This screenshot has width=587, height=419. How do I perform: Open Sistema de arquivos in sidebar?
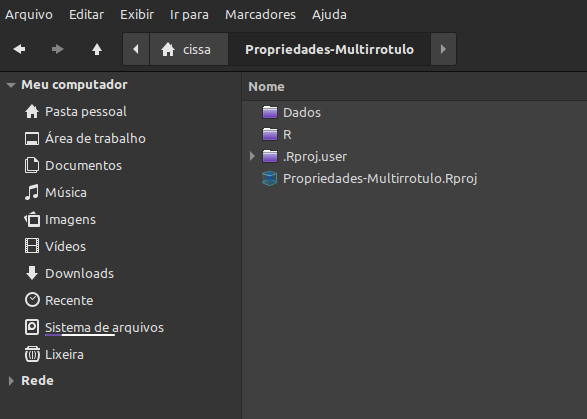click(x=104, y=327)
